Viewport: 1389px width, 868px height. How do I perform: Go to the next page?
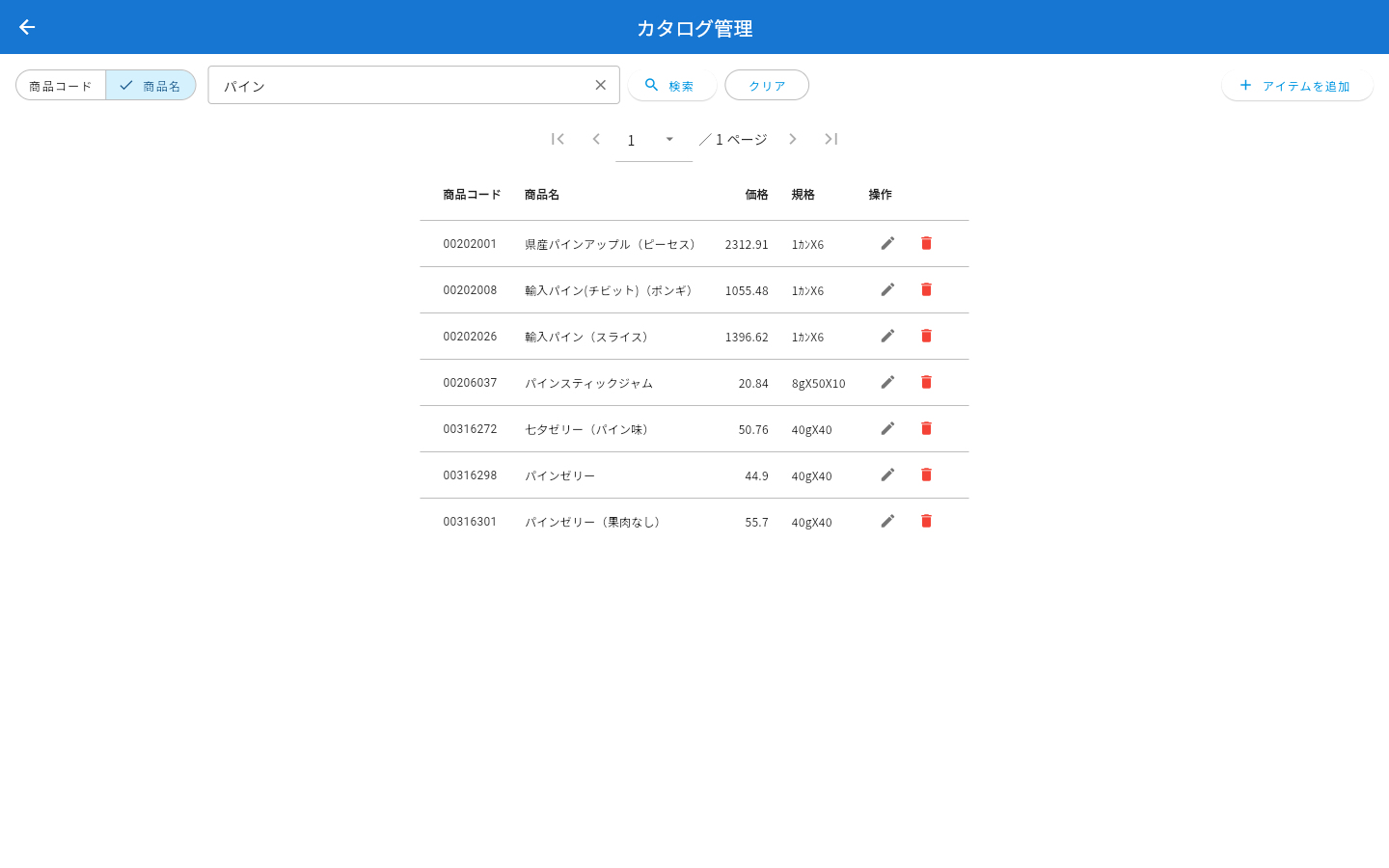[793, 139]
